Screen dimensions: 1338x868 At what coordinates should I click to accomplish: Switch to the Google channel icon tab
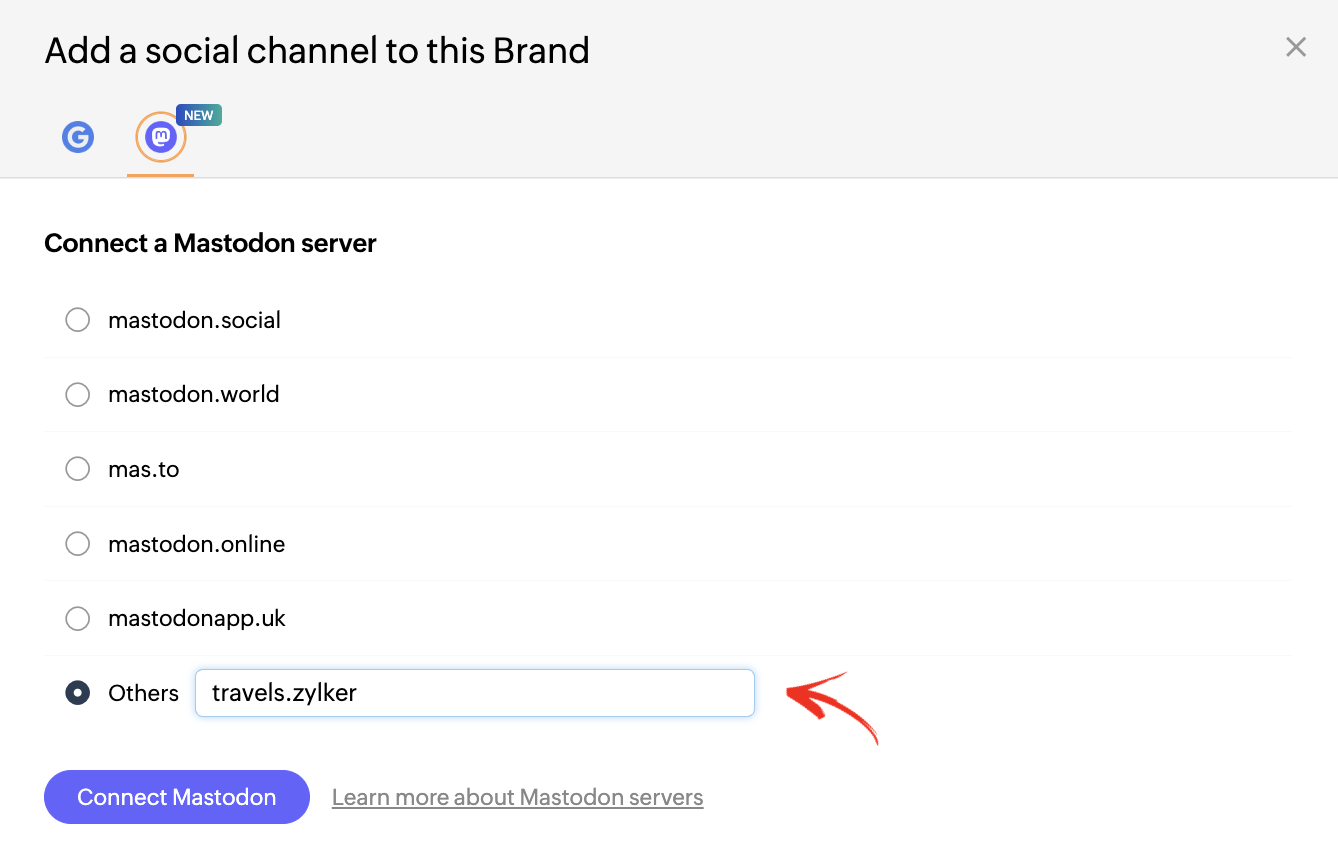[x=78, y=137]
